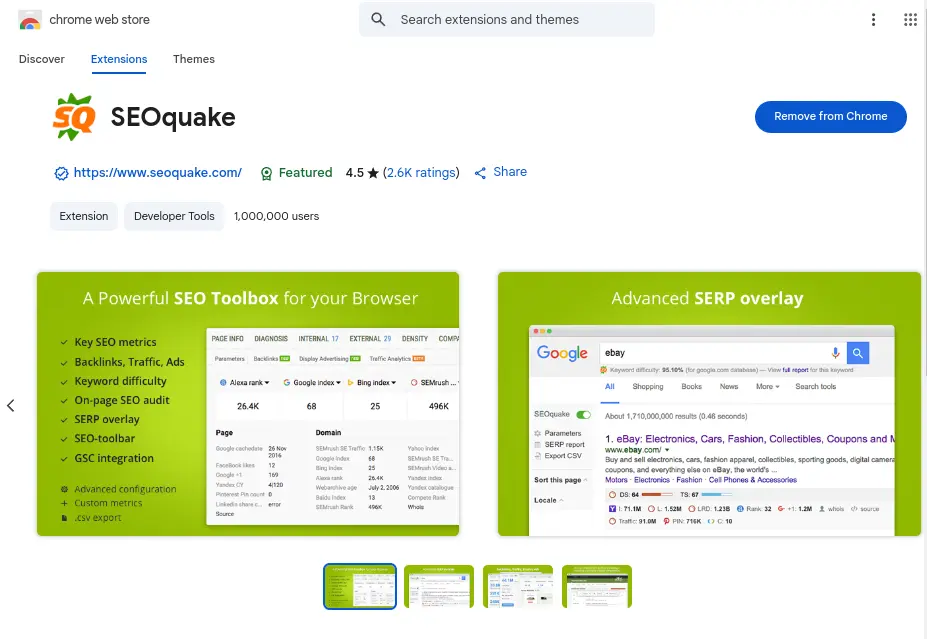Open the Google apps grid
Image resolution: width=927 pixels, height=639 pixels.
coord(910,20)
